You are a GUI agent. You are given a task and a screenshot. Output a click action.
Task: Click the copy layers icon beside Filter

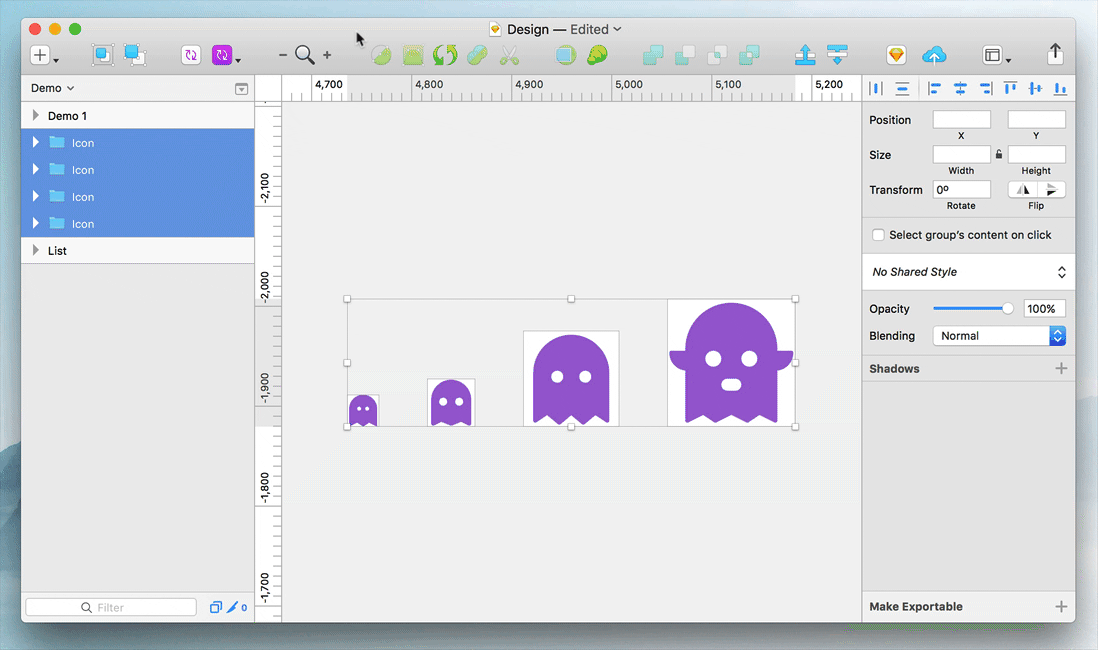(216, 607)
